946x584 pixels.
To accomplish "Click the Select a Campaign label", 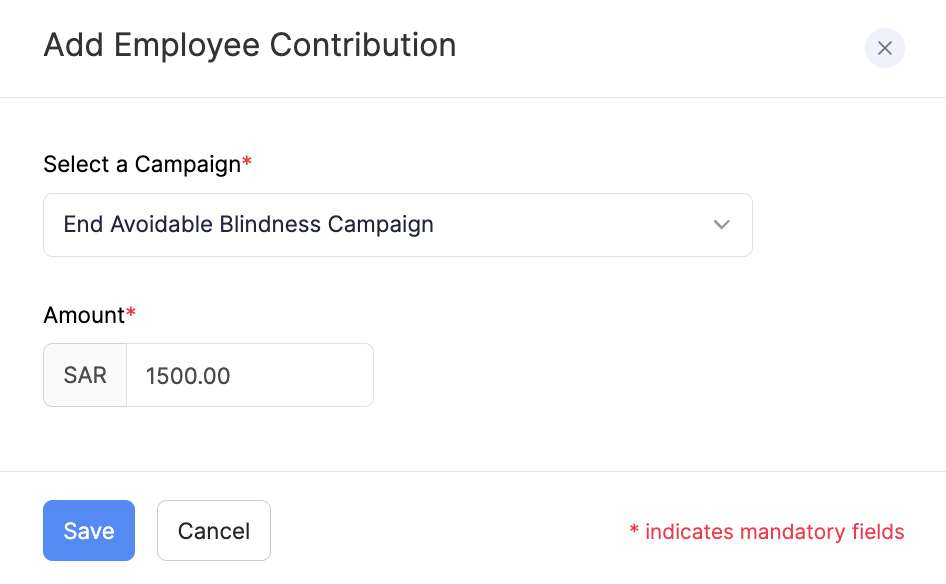I will click(x=141, y=164).
